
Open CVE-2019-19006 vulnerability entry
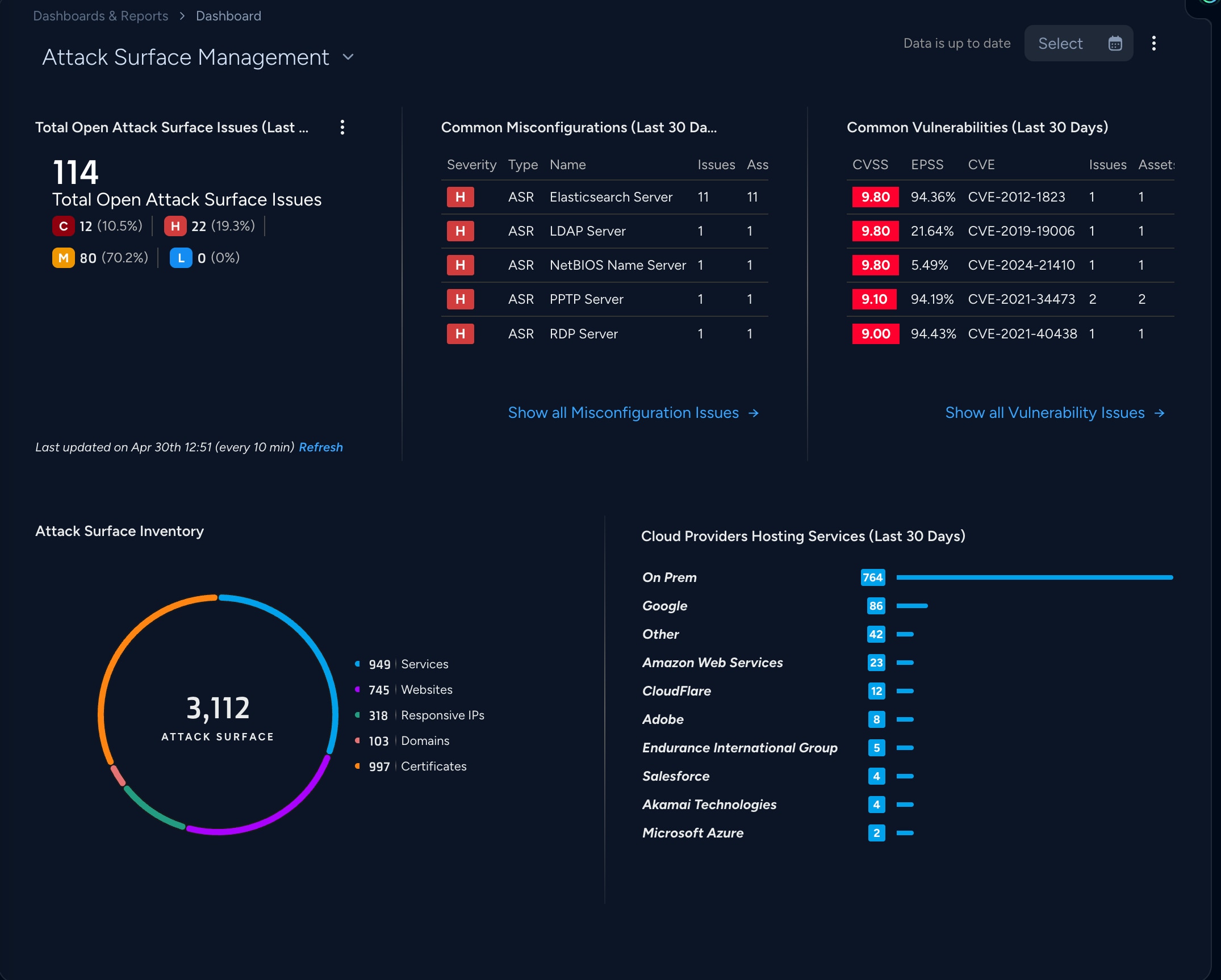(x=1010, y=231)
